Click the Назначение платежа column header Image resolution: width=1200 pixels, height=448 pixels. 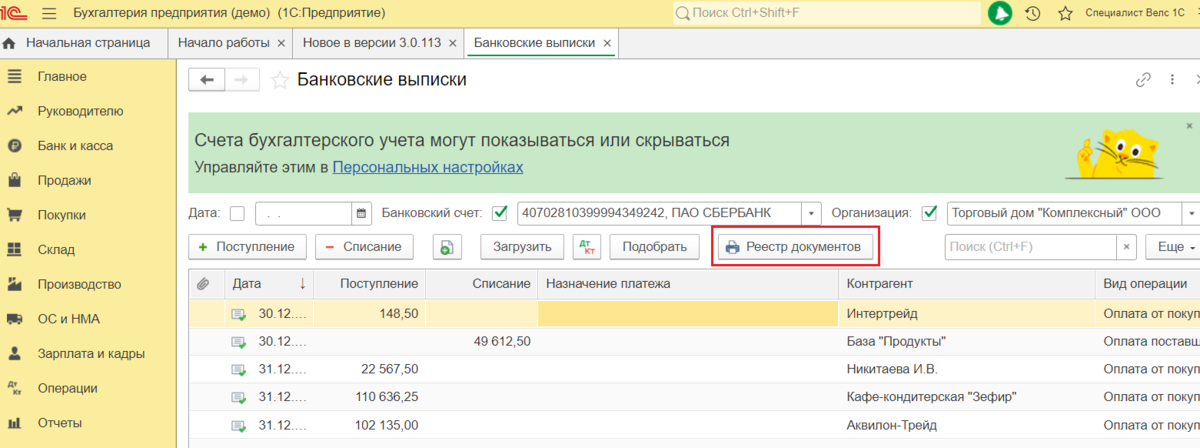[x=688, y=284]
